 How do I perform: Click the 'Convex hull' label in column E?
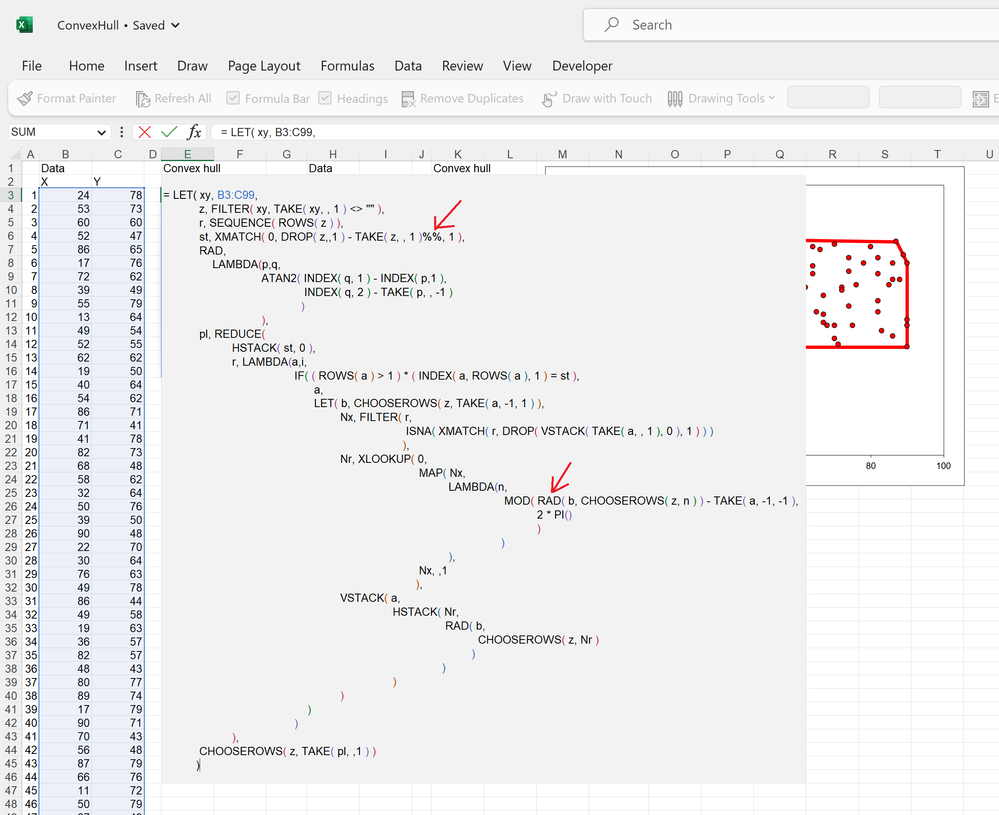(192, 168)
